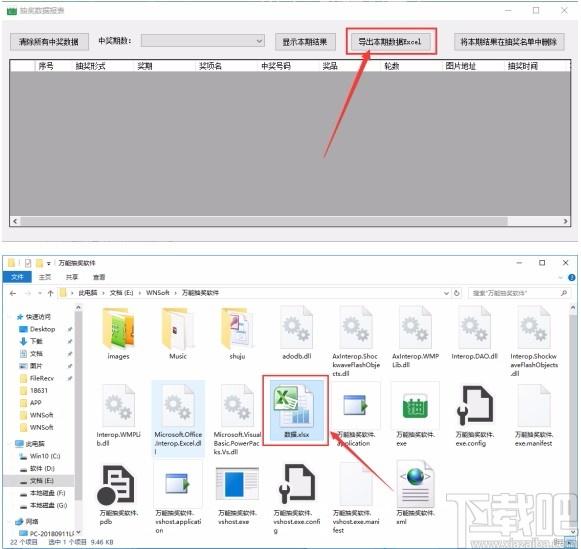Viewport: 581px width, 549px height.
Task: Select the adodb.dll file
Action: pyautogui.click(x=296, y=333)
